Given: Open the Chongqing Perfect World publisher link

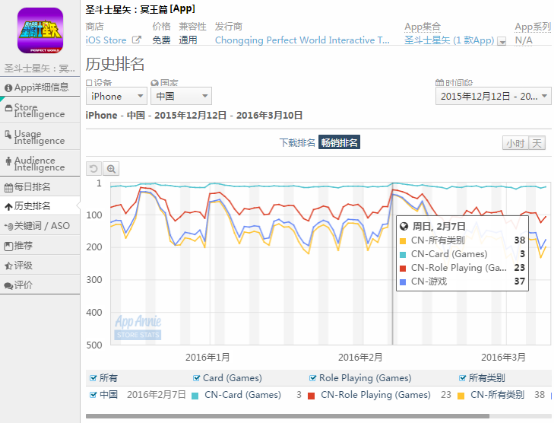Looking at the screenshot, I should coord(302,40).
